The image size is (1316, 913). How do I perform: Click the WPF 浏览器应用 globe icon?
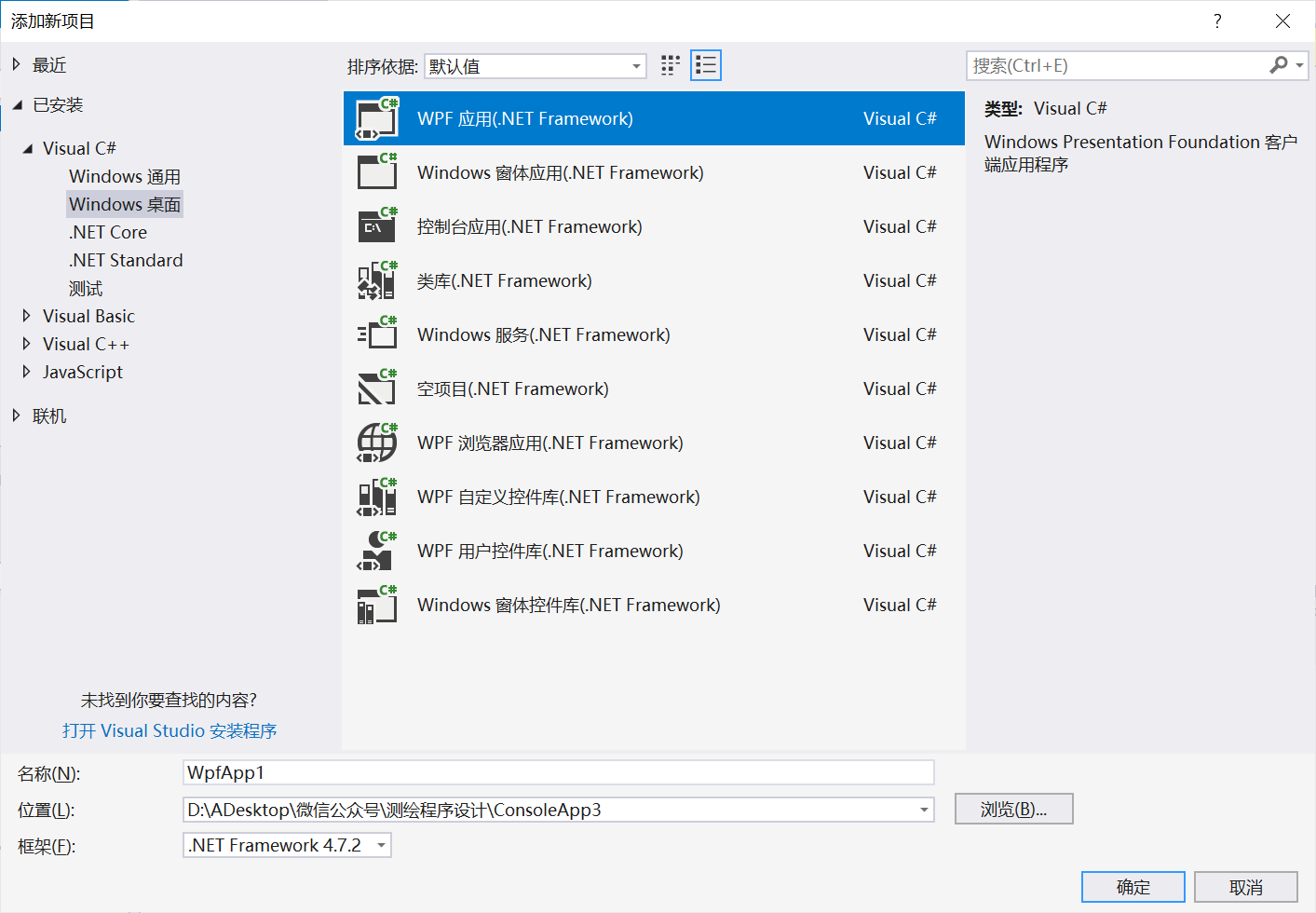point(377,443)
